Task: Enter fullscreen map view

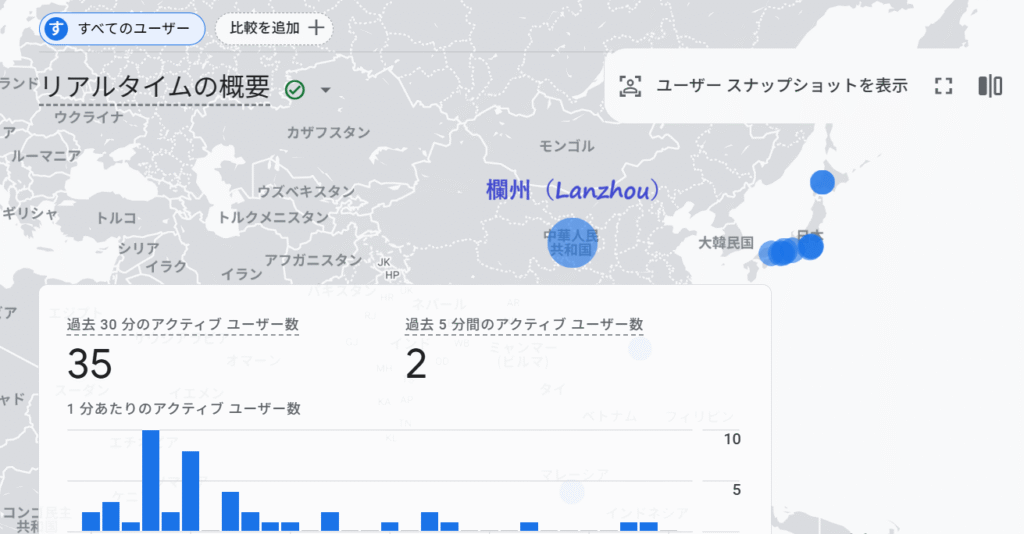Action: 943,86
